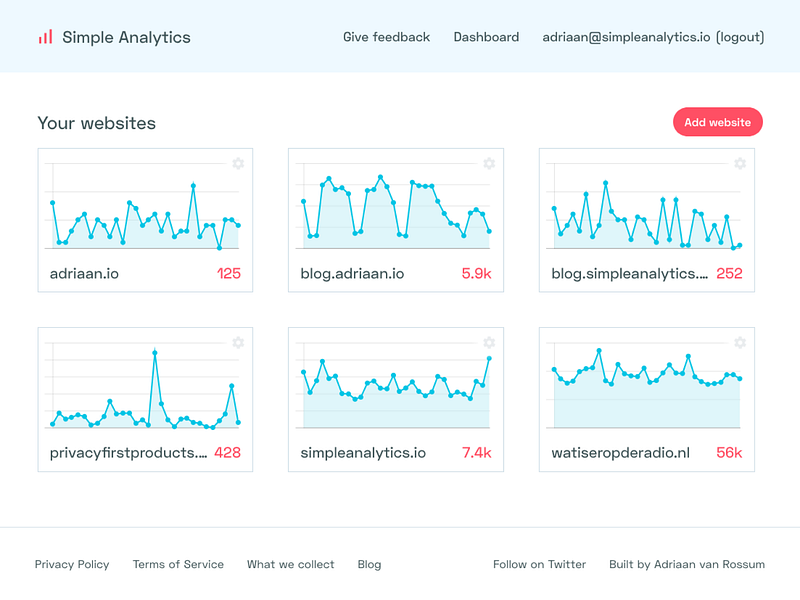Viewport: 800px width, 600px height.
Task: Click the 252 visitor count
Action: (729, 273)
